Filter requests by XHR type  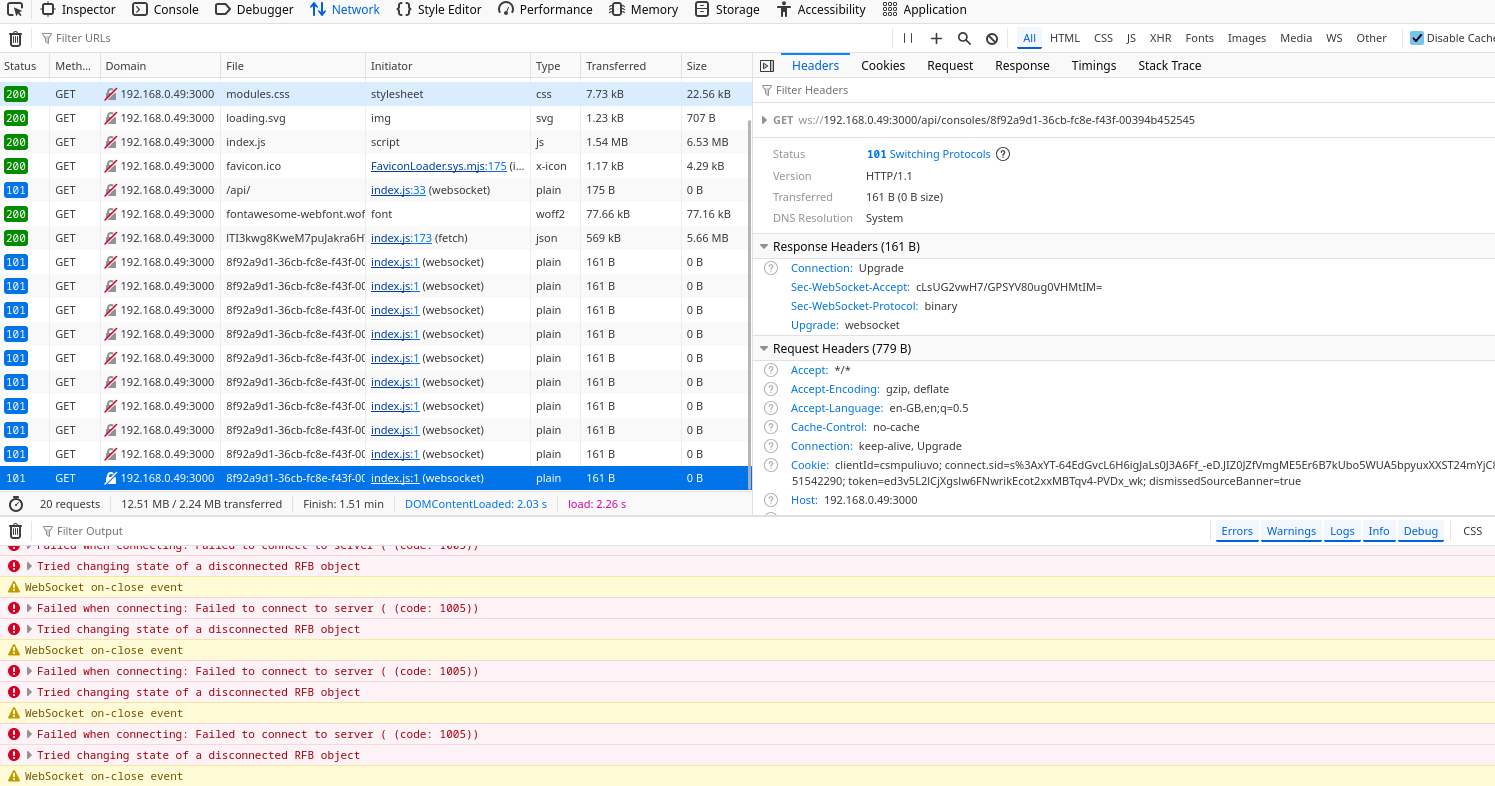[1160, 38]
